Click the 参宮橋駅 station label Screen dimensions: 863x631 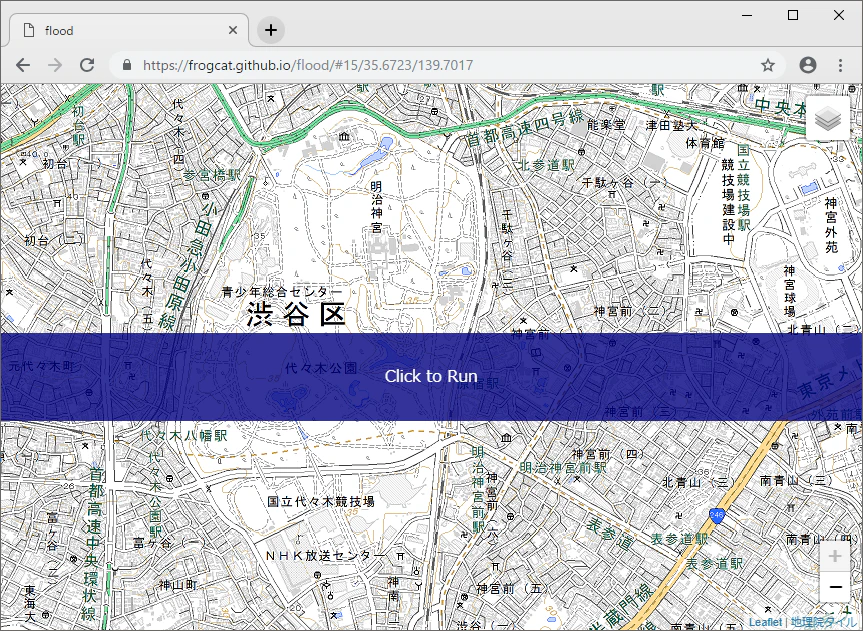point(212,175)
